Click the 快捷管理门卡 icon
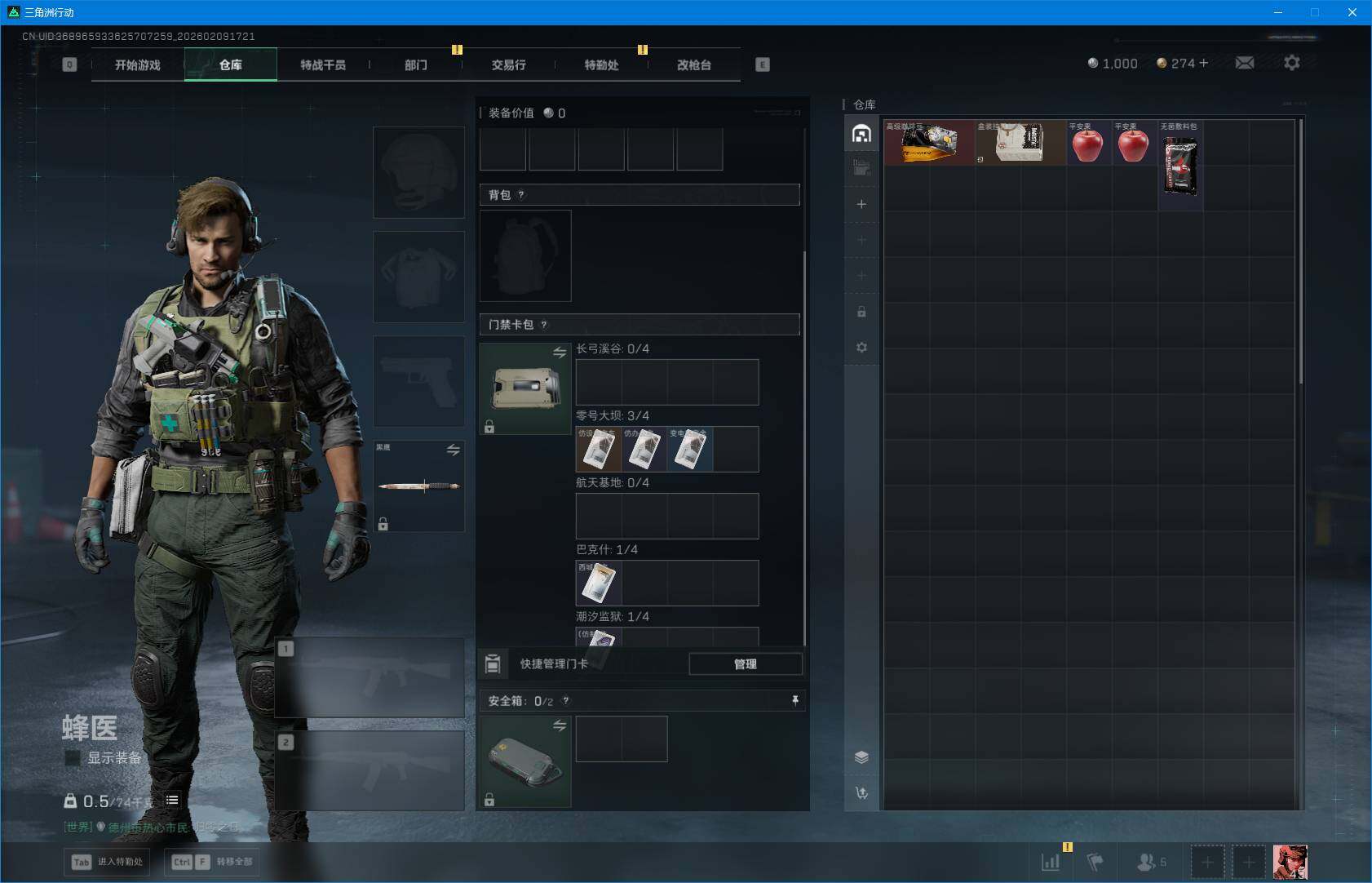This screenshot has width=1372, height=883. 493,664
